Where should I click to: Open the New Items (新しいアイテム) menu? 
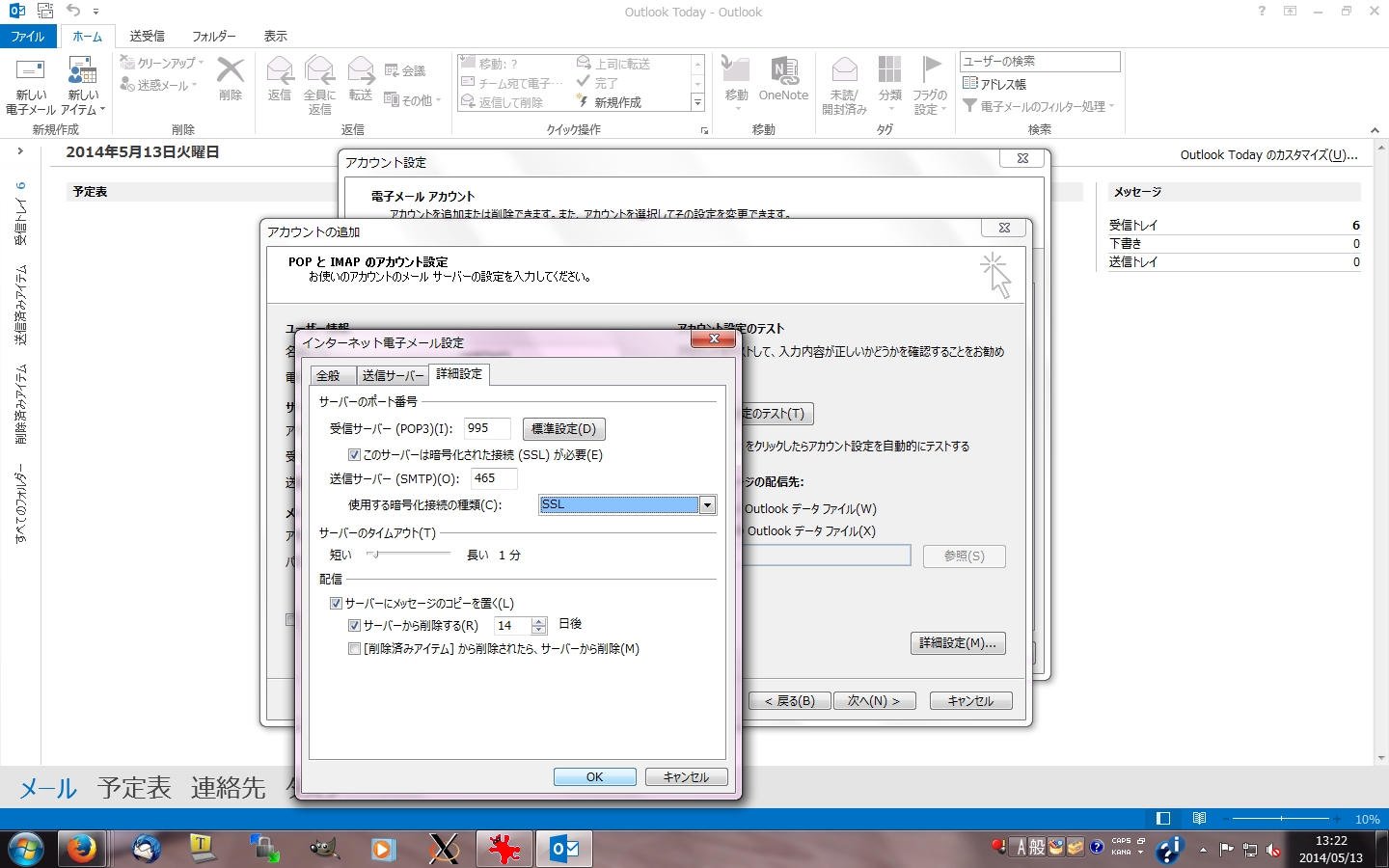point(83,86)
